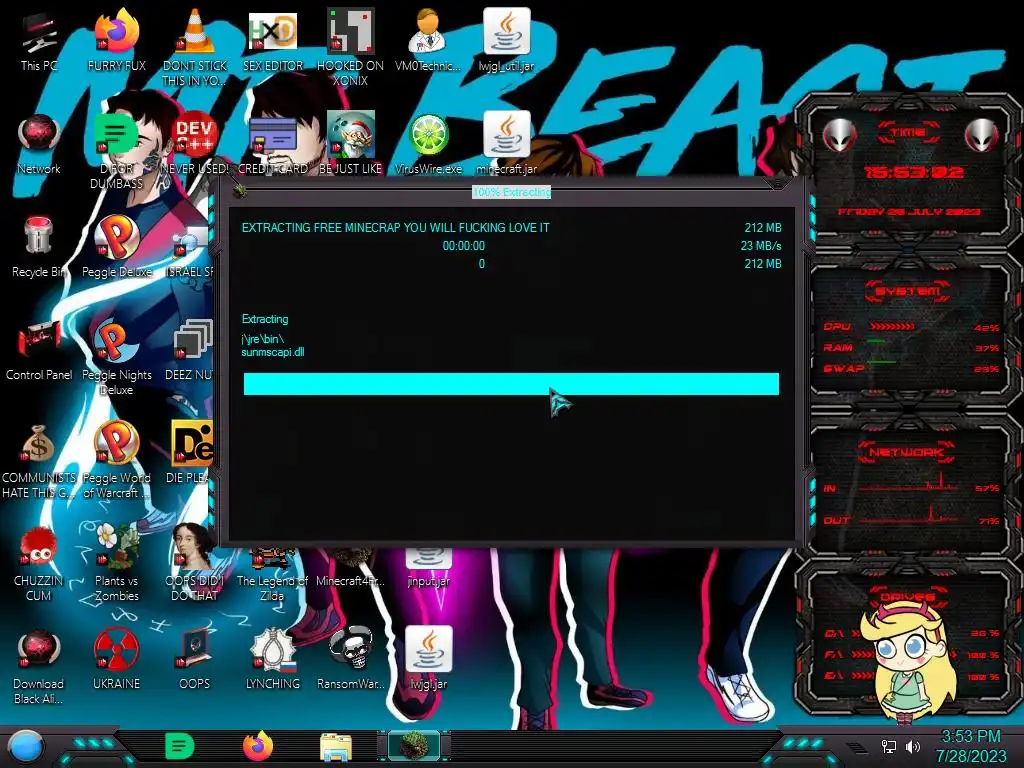Launch Peggle Deluxe from the desktop
1024x768 pixels.
[116, 248]
